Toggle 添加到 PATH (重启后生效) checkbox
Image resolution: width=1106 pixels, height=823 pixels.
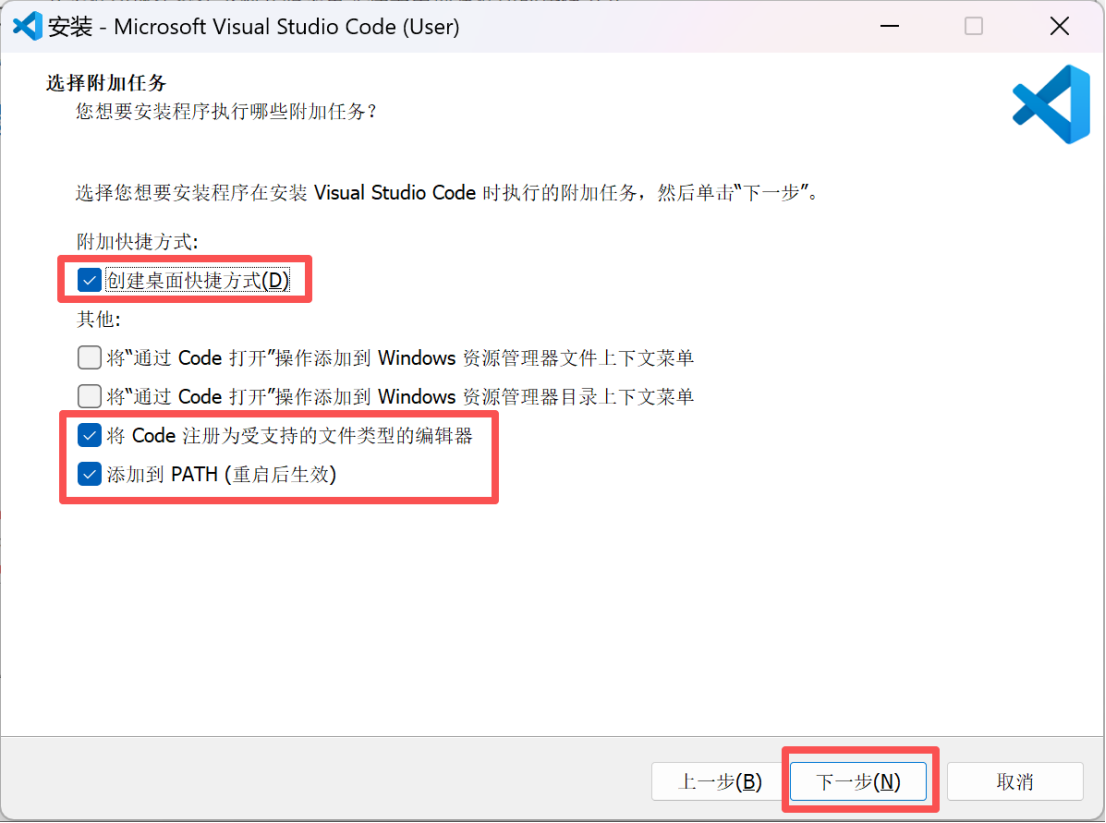coord(89,474)
